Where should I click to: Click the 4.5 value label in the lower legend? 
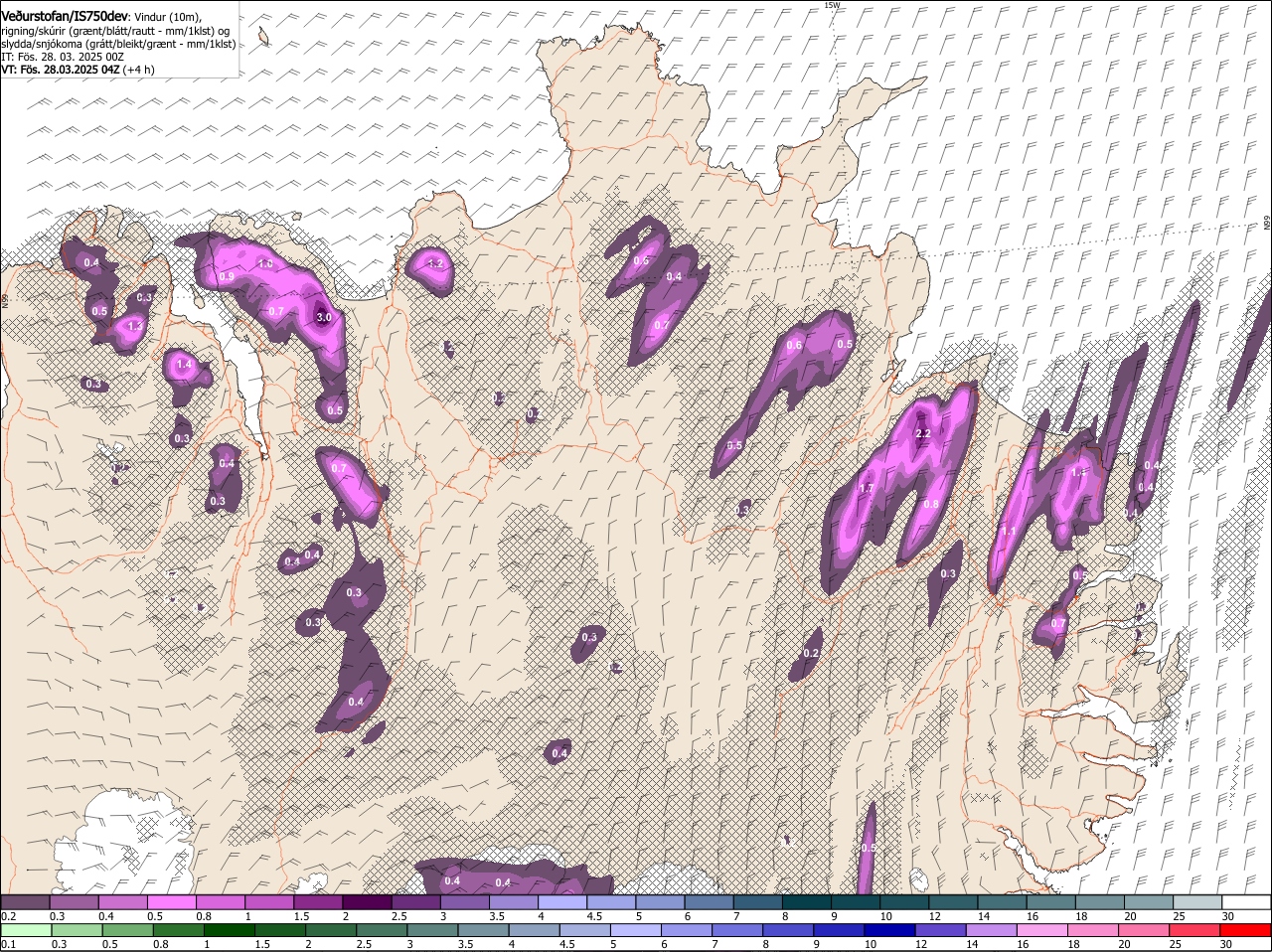tap(566, 945)
